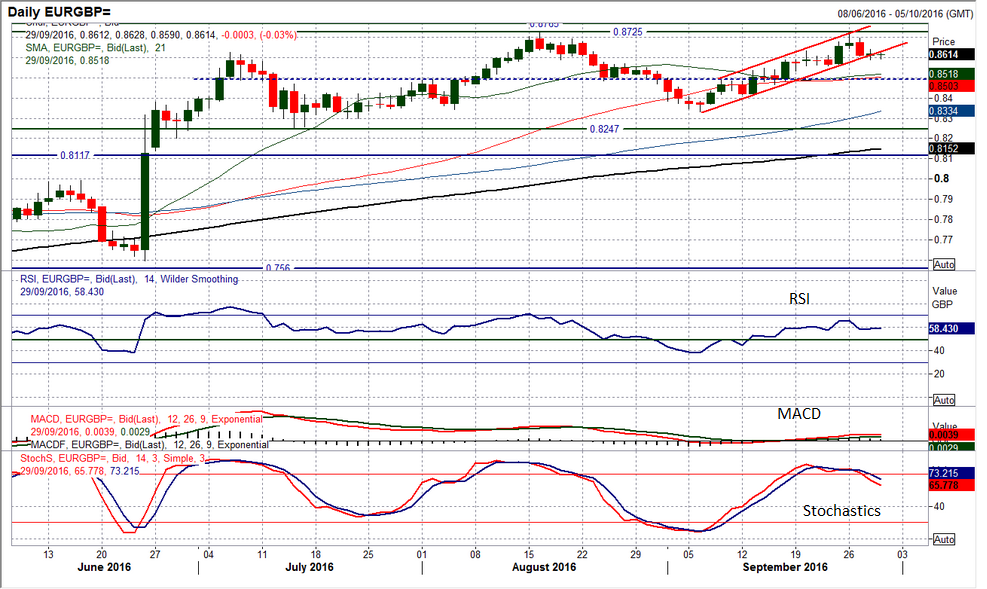
Task: Click the red 65.778 Stochastics value tag
Action: 953,483
